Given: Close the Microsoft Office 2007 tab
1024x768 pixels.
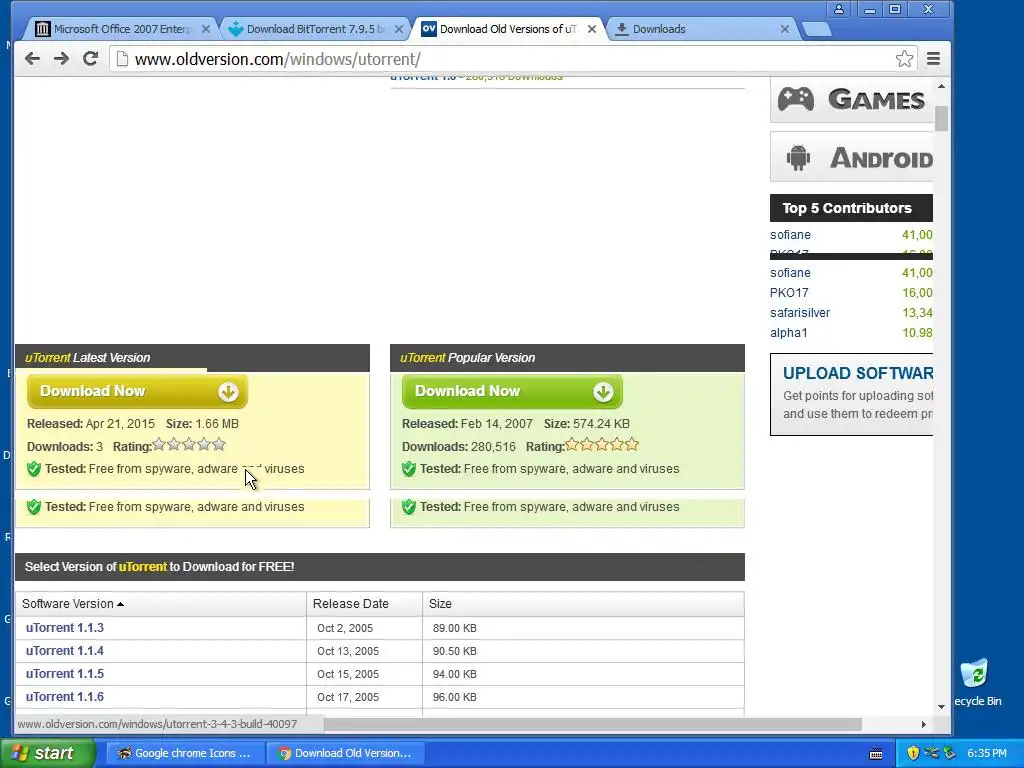Looking at the screenshot, I should [206, 29].
